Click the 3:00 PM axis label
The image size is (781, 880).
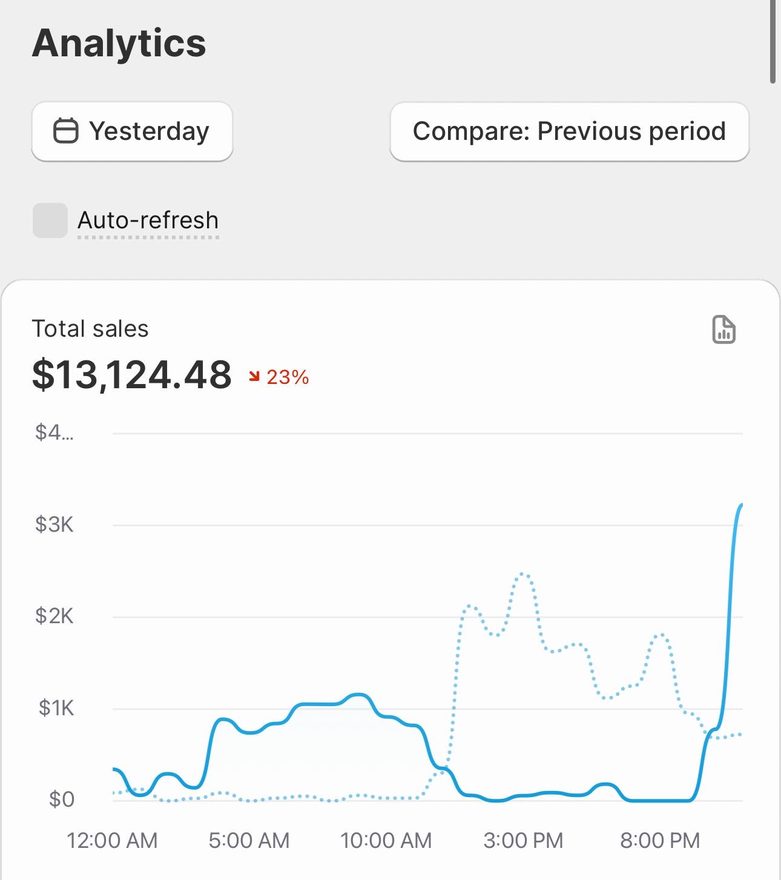[523, 841]
